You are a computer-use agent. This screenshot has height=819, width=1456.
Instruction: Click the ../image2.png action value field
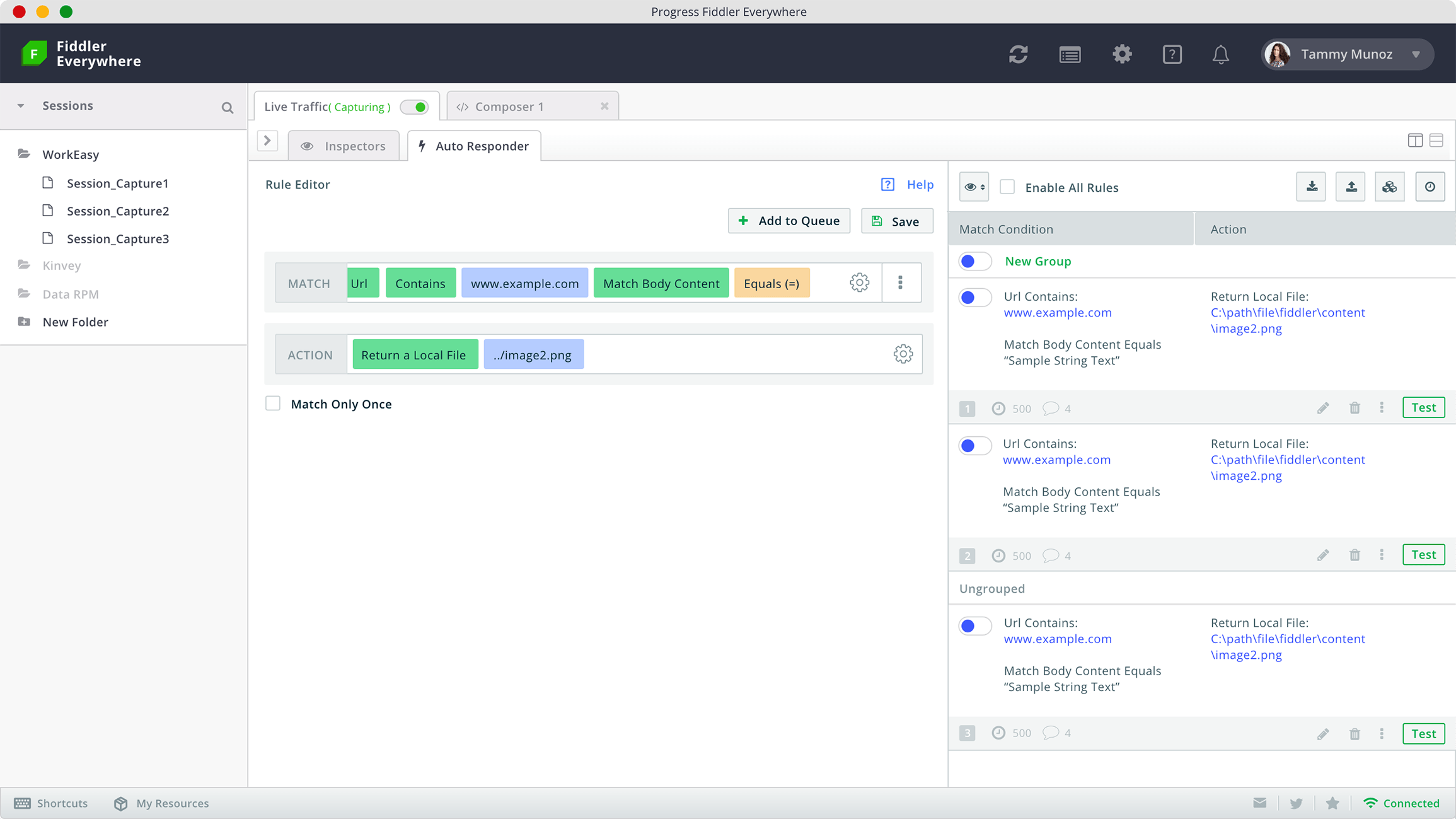tap(533, 354)
